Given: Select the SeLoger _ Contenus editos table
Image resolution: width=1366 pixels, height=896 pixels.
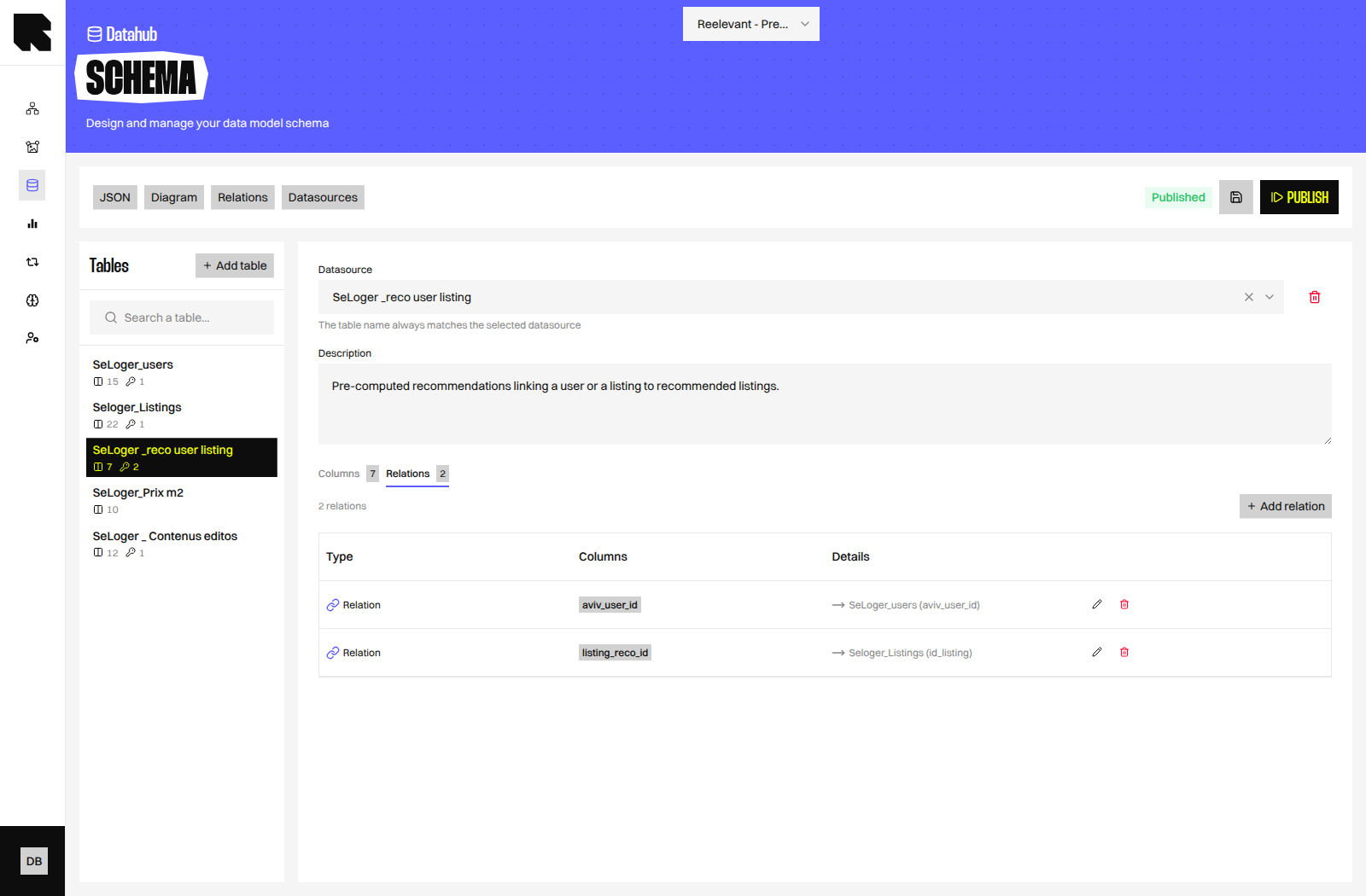Looking at the screenshot, I should [182, 544].
